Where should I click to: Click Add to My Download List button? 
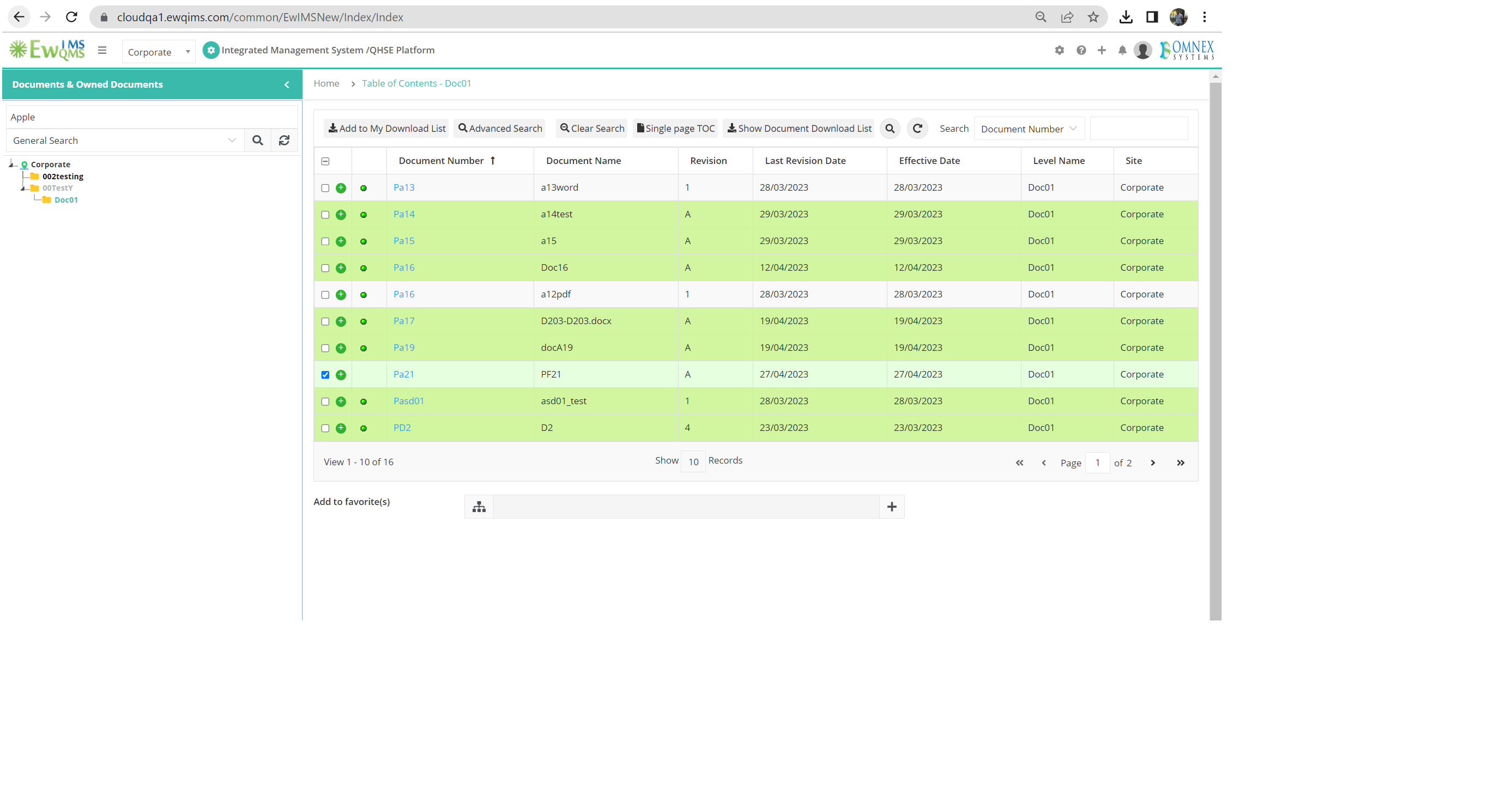click(x=386, y=129)
